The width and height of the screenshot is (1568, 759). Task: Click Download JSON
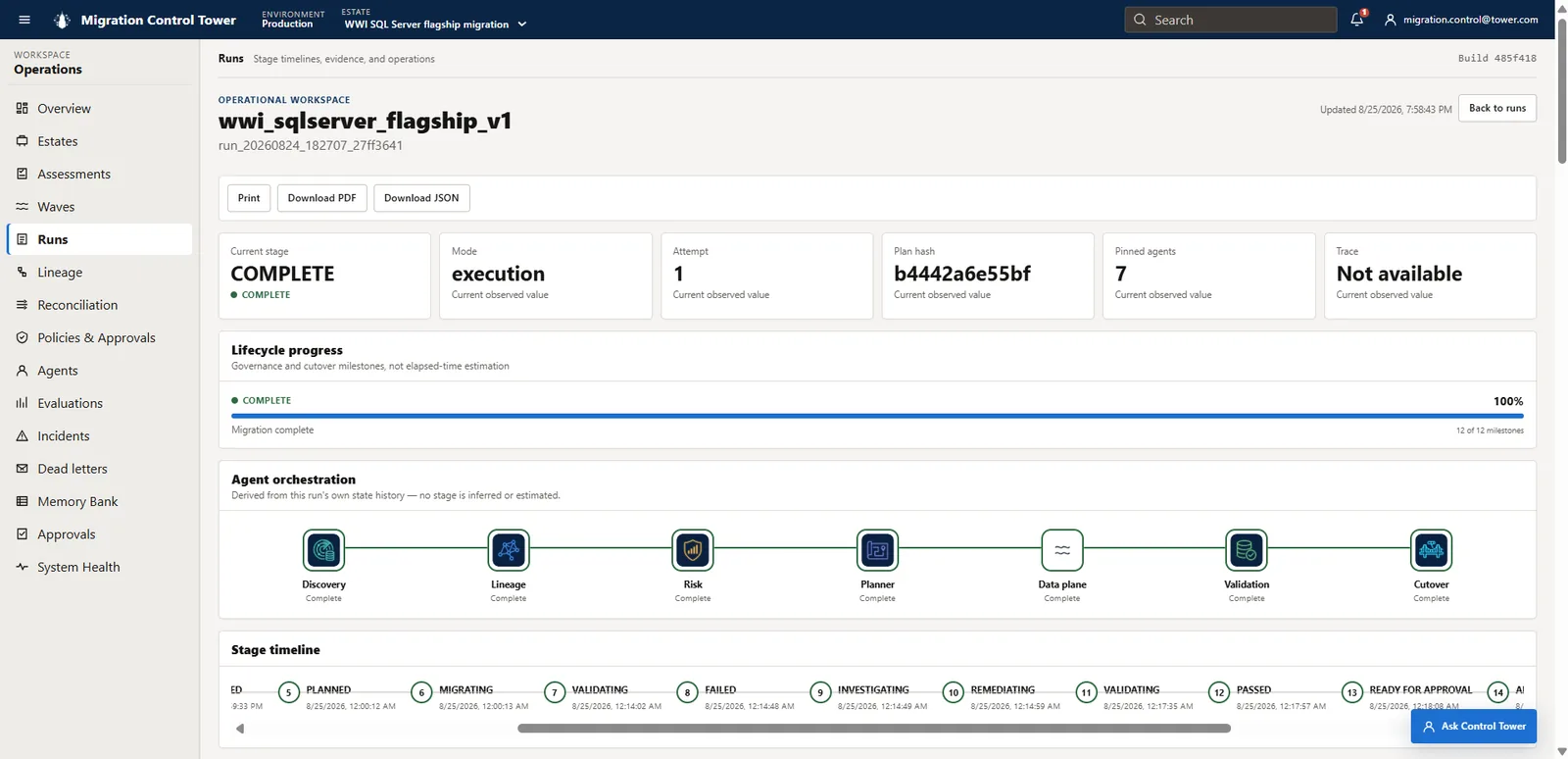pos(421,198)
